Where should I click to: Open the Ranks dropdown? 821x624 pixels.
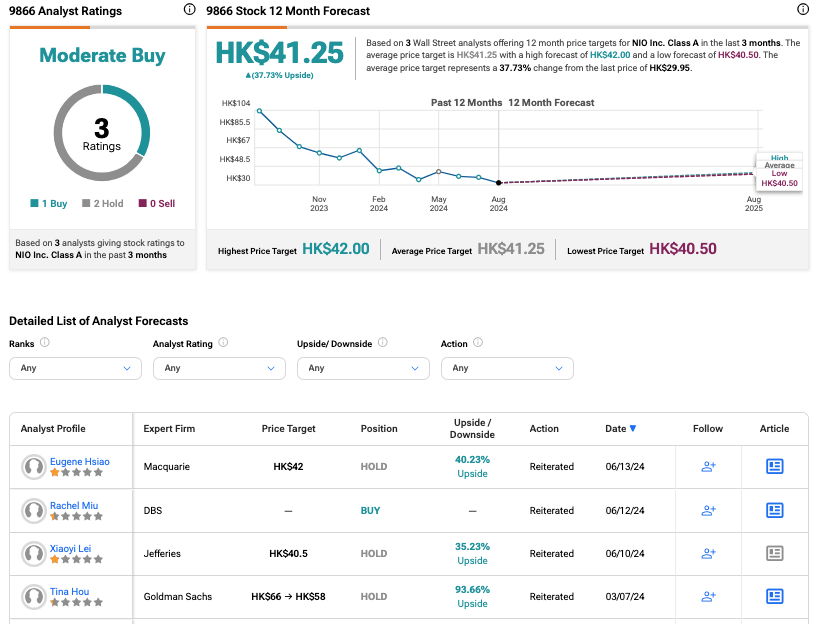[x=75, y=368]
